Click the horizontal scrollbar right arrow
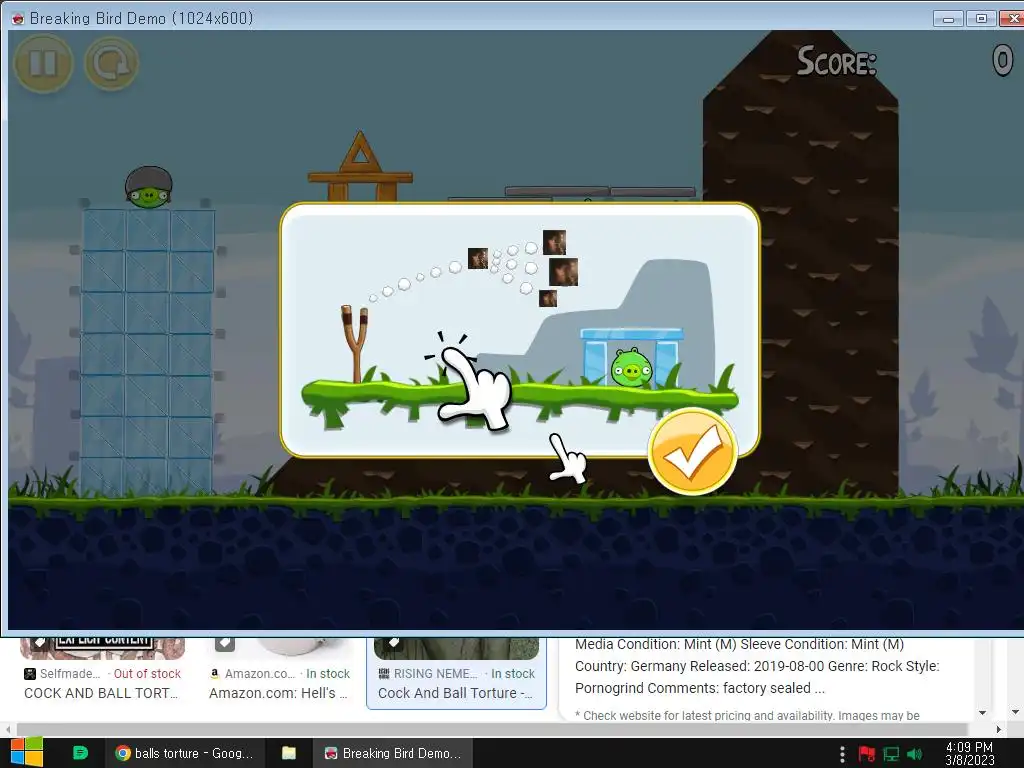 point(999,729)
